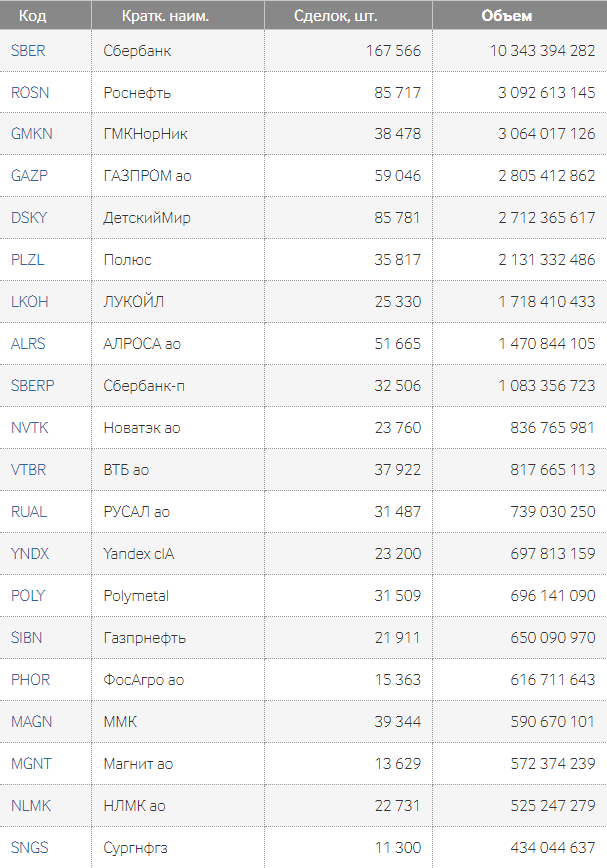
Task: Click the Код column header
Action: 33,16
